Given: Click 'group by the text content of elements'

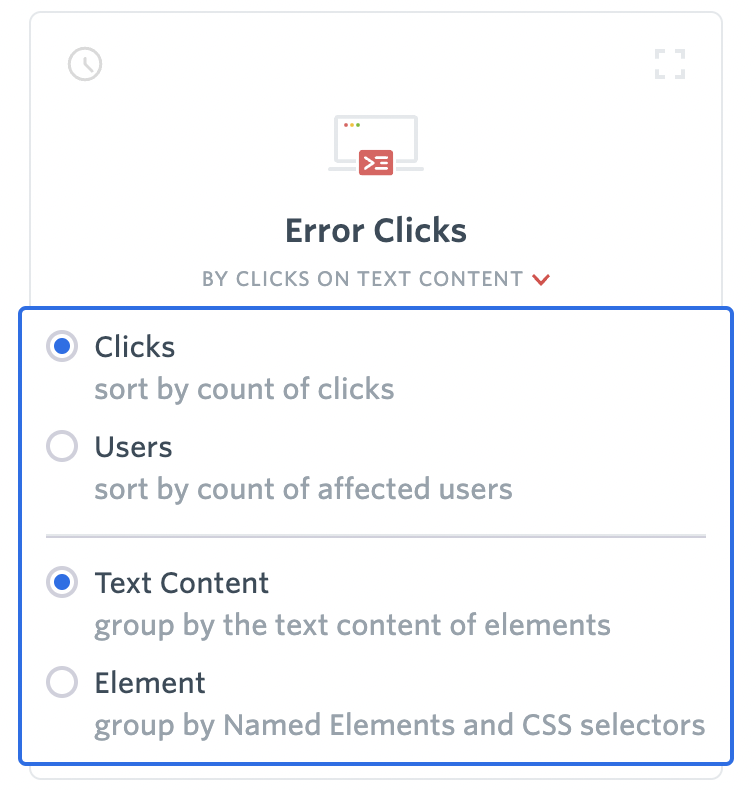Looking at the screenshot, I should [353, 625].
